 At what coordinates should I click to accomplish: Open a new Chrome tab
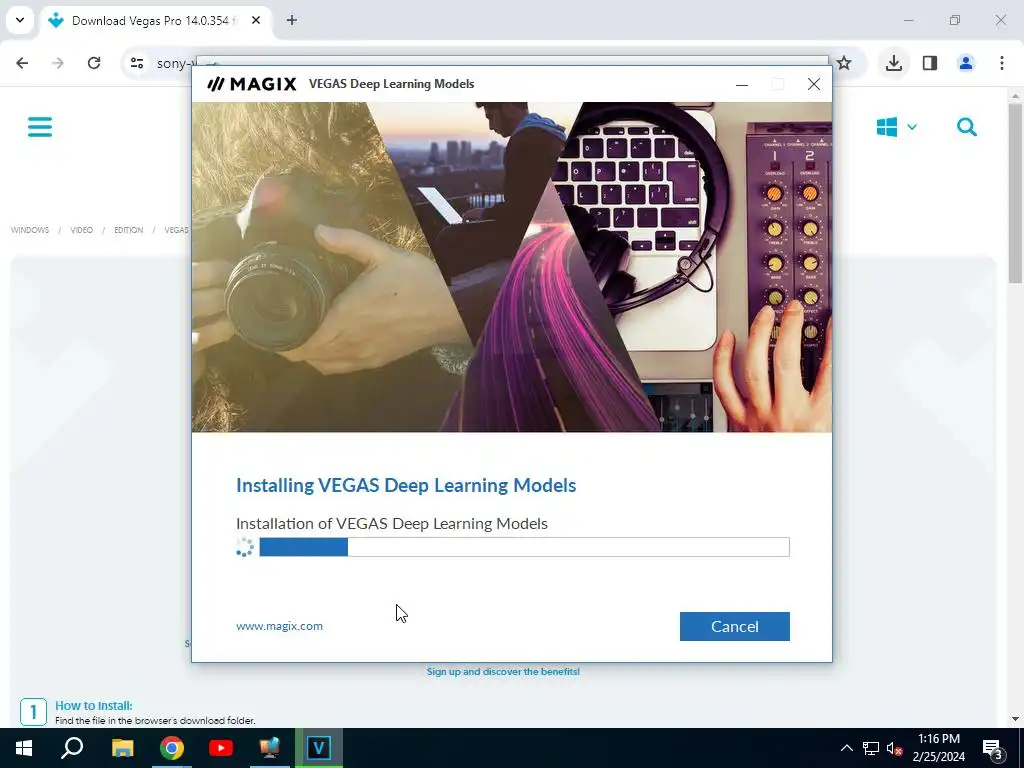(x=292, y=20)
